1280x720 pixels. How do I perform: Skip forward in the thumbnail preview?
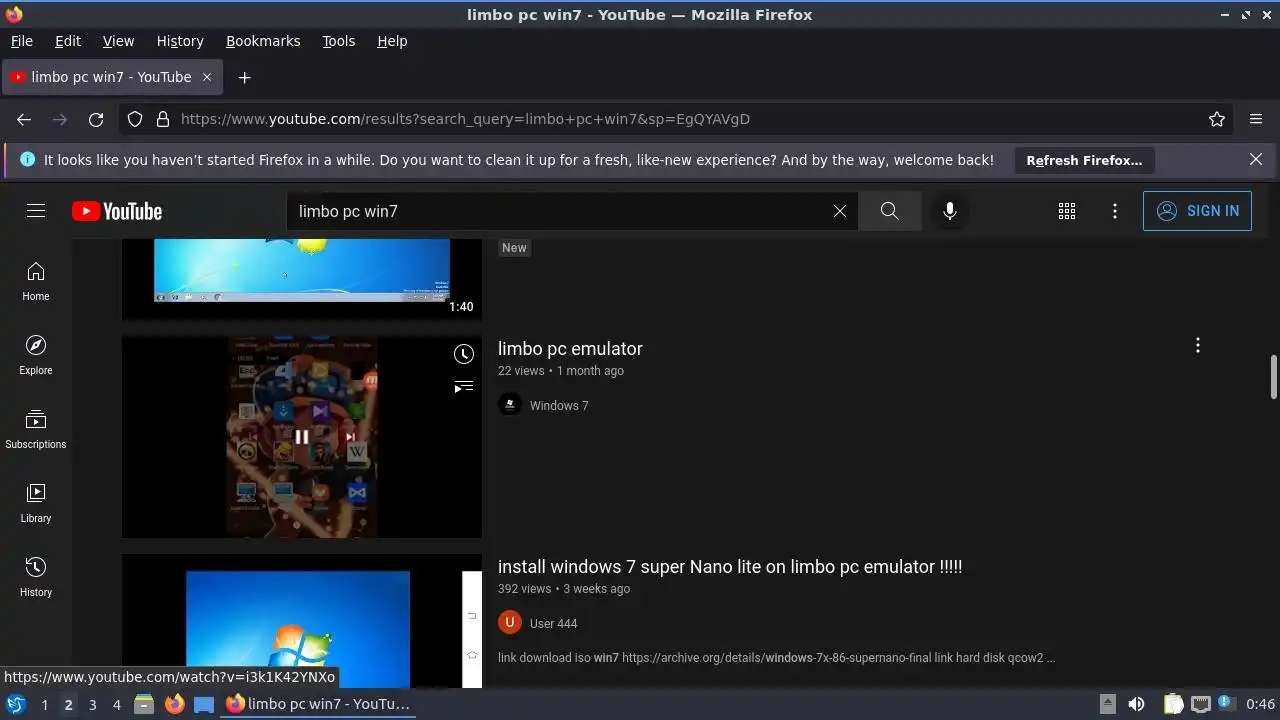click(x=350, y=437)
